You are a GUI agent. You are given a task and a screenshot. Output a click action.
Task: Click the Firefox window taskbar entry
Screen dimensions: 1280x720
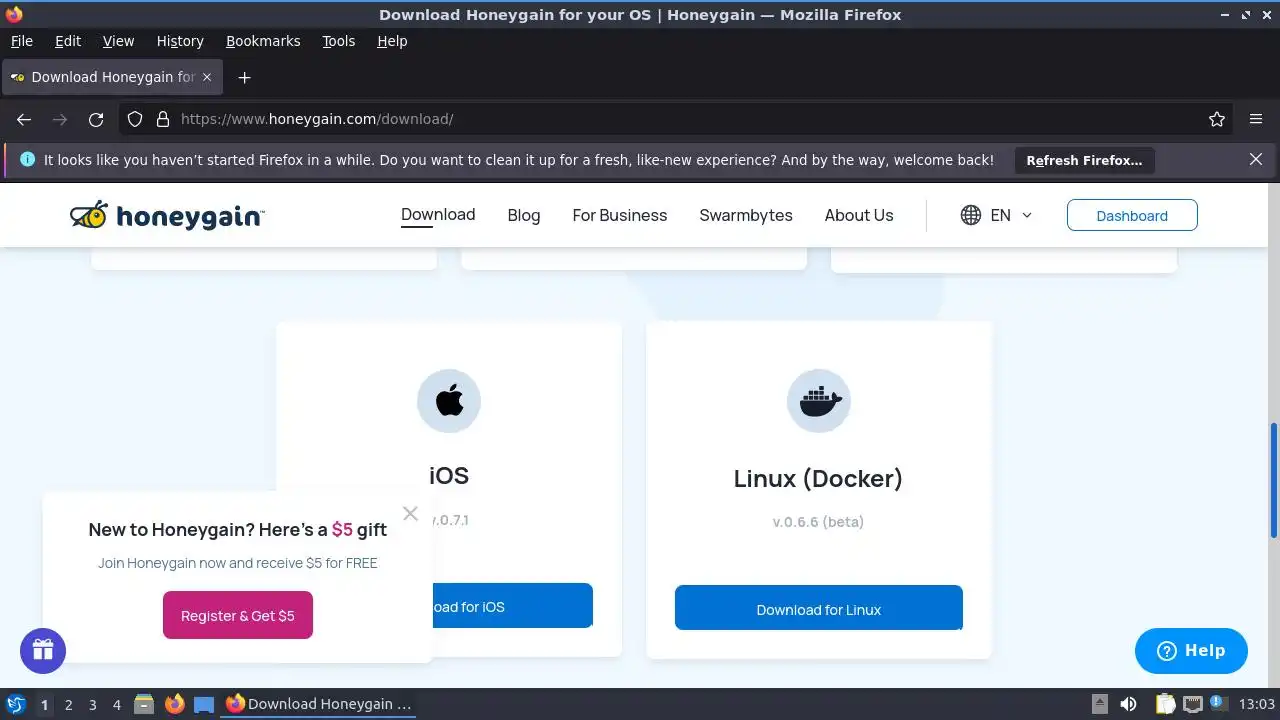tap(319, 704)
